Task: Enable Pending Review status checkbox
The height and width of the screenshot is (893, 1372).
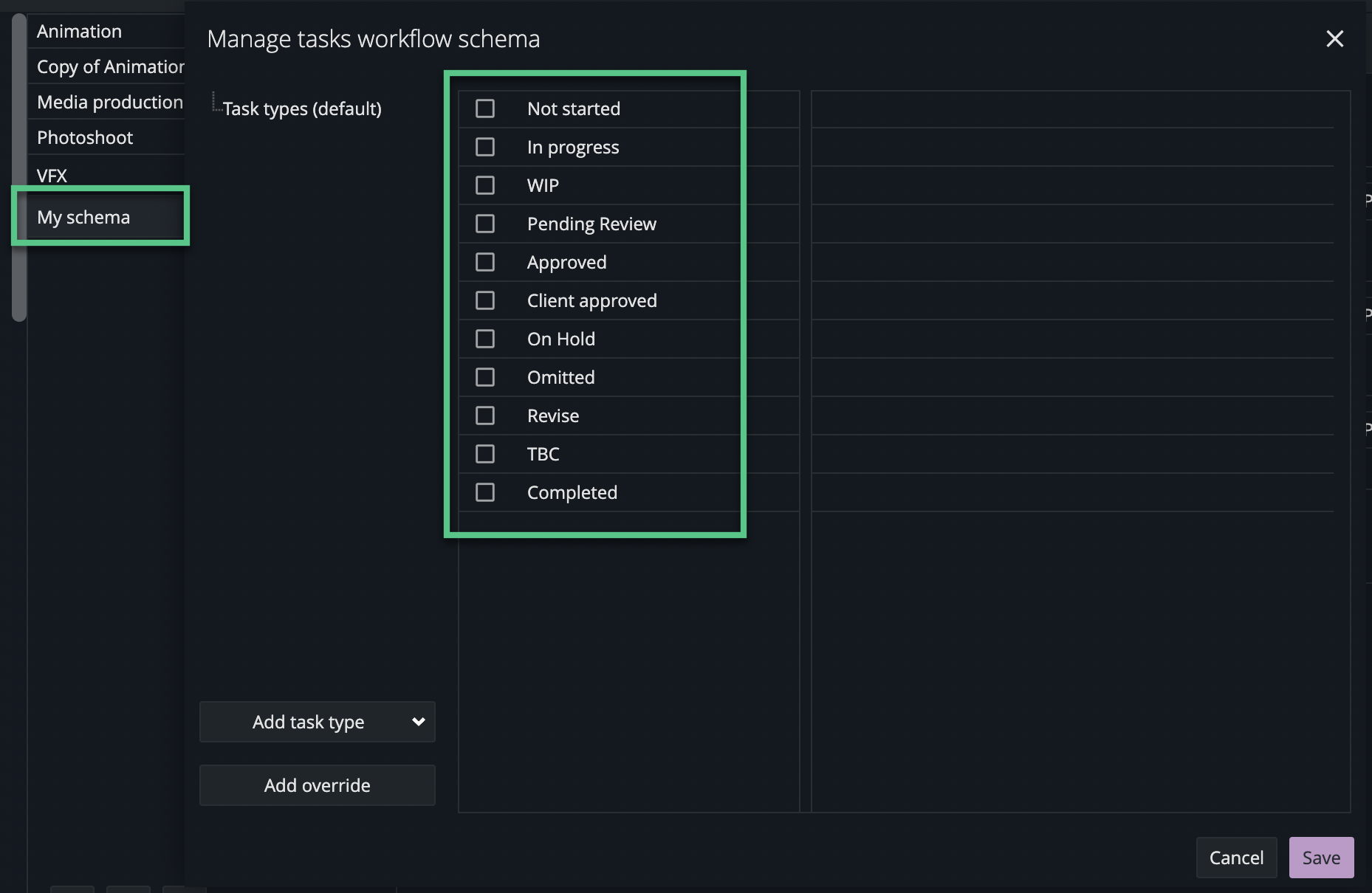Action: [485, 224]
